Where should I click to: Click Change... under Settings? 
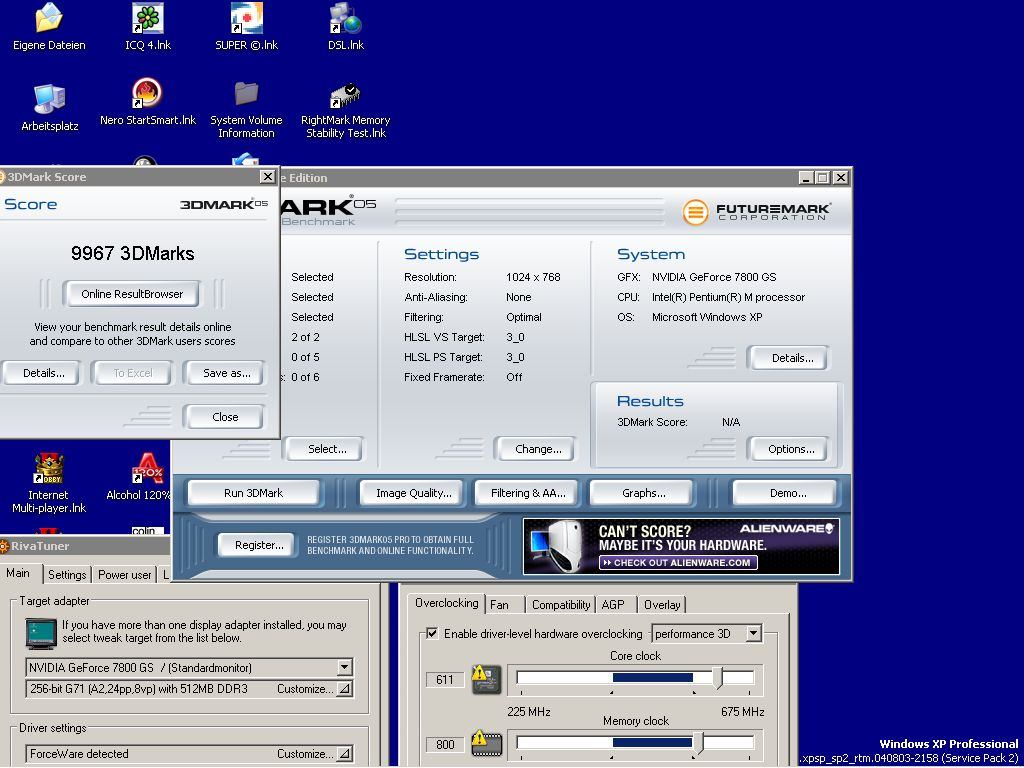(x=537, y=449)
